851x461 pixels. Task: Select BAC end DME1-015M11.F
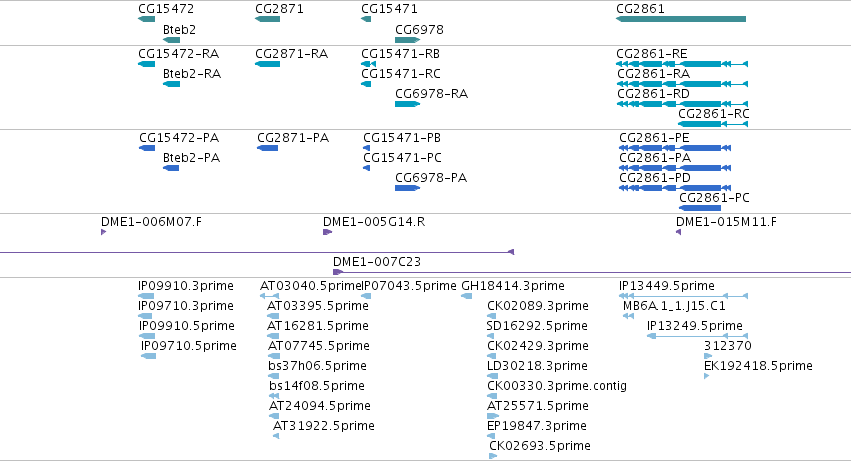(x=678, y=232)
